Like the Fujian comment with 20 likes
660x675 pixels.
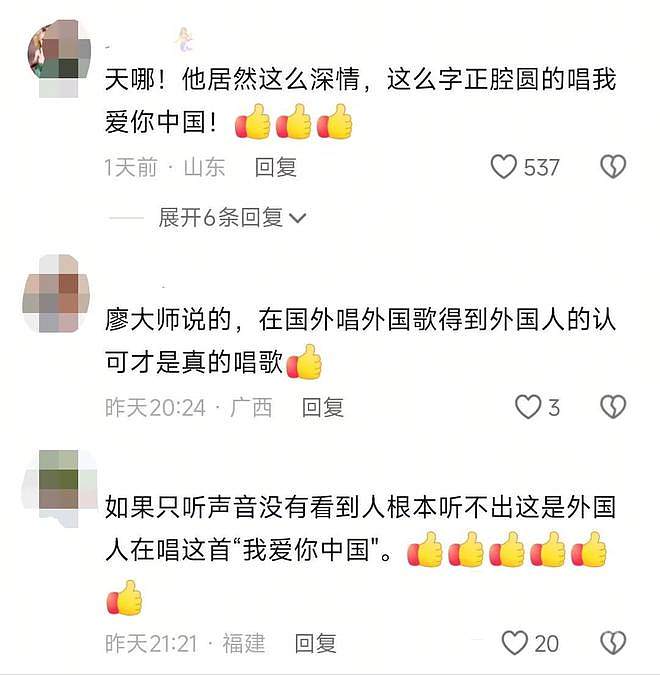click(514, 643)
